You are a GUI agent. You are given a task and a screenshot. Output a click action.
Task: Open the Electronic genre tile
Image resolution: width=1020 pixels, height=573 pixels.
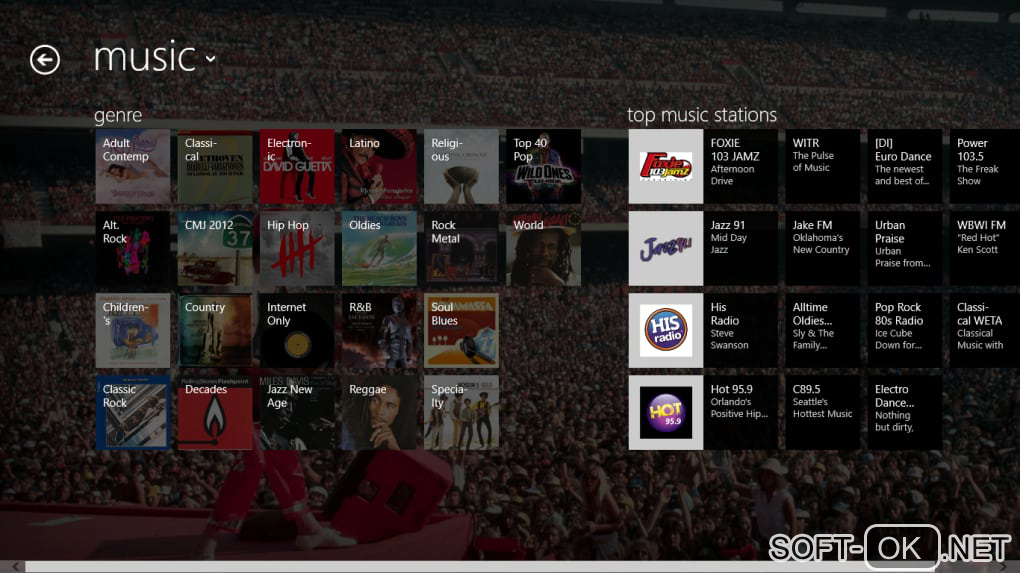pos(297,167)
